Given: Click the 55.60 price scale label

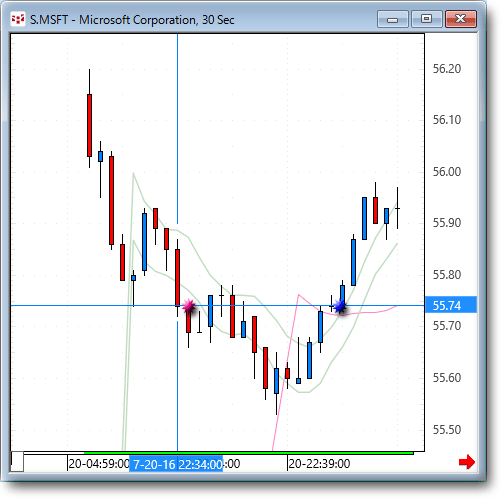Looking at the screenshot, I should tap(447, 378).
